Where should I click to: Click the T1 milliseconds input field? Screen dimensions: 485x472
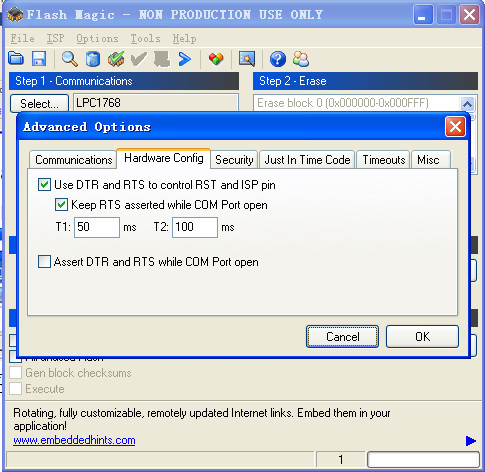pyautogui.click(x=97, y=227)
